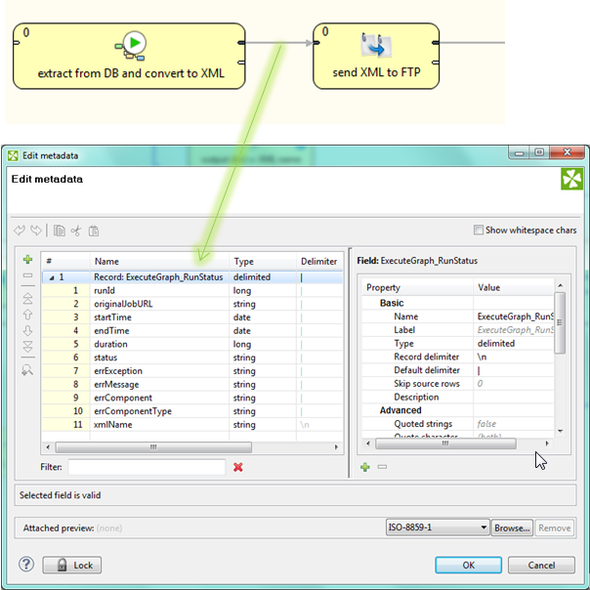Enable Show whitespace chars checkbox

[x=478, y=230]
